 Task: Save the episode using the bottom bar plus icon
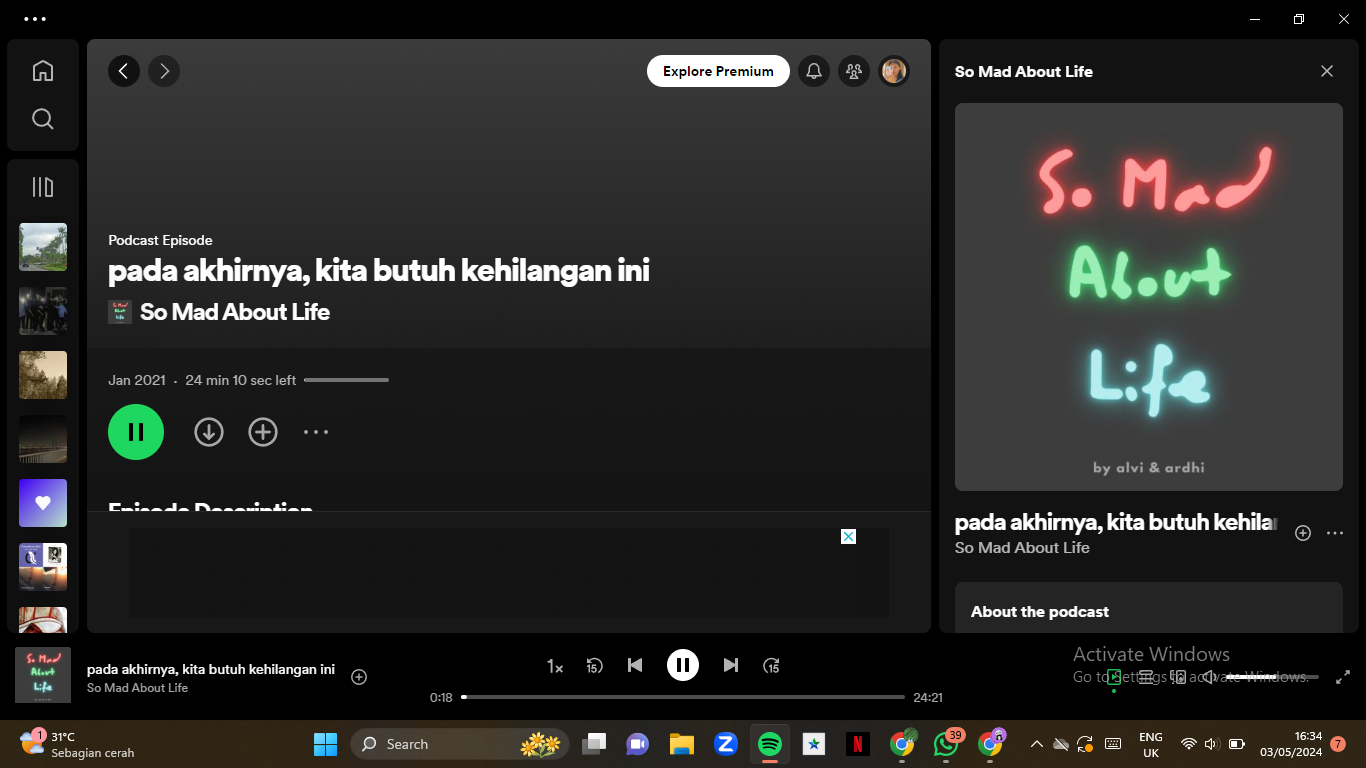[359, 677]
